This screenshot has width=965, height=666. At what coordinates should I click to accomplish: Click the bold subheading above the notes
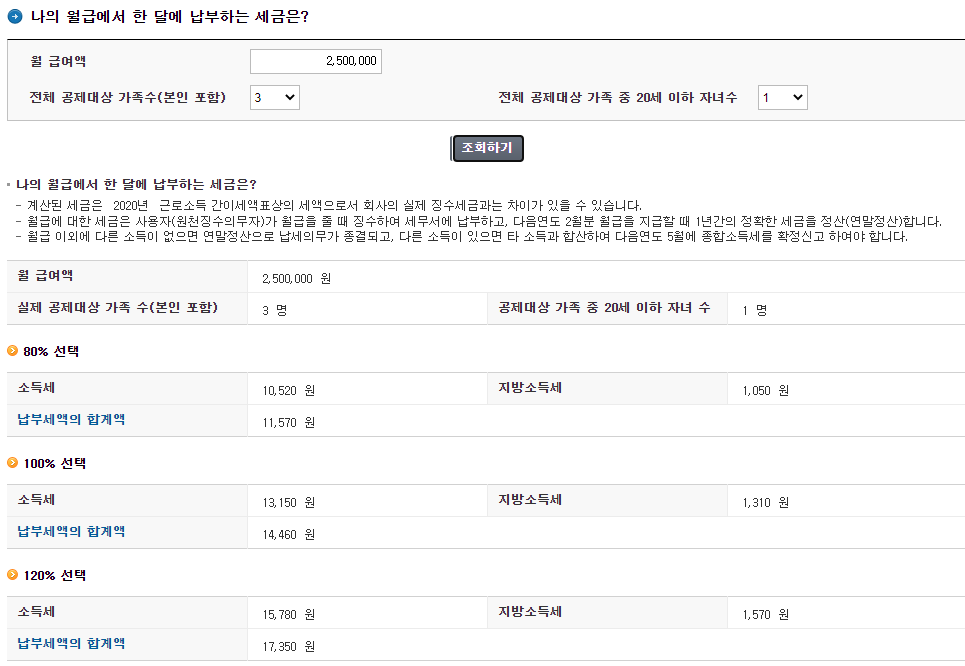click(x=136, y=185)
